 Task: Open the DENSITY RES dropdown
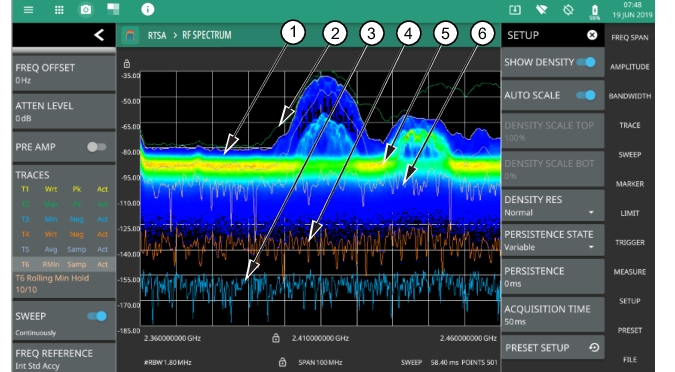[x=553, y=206]
